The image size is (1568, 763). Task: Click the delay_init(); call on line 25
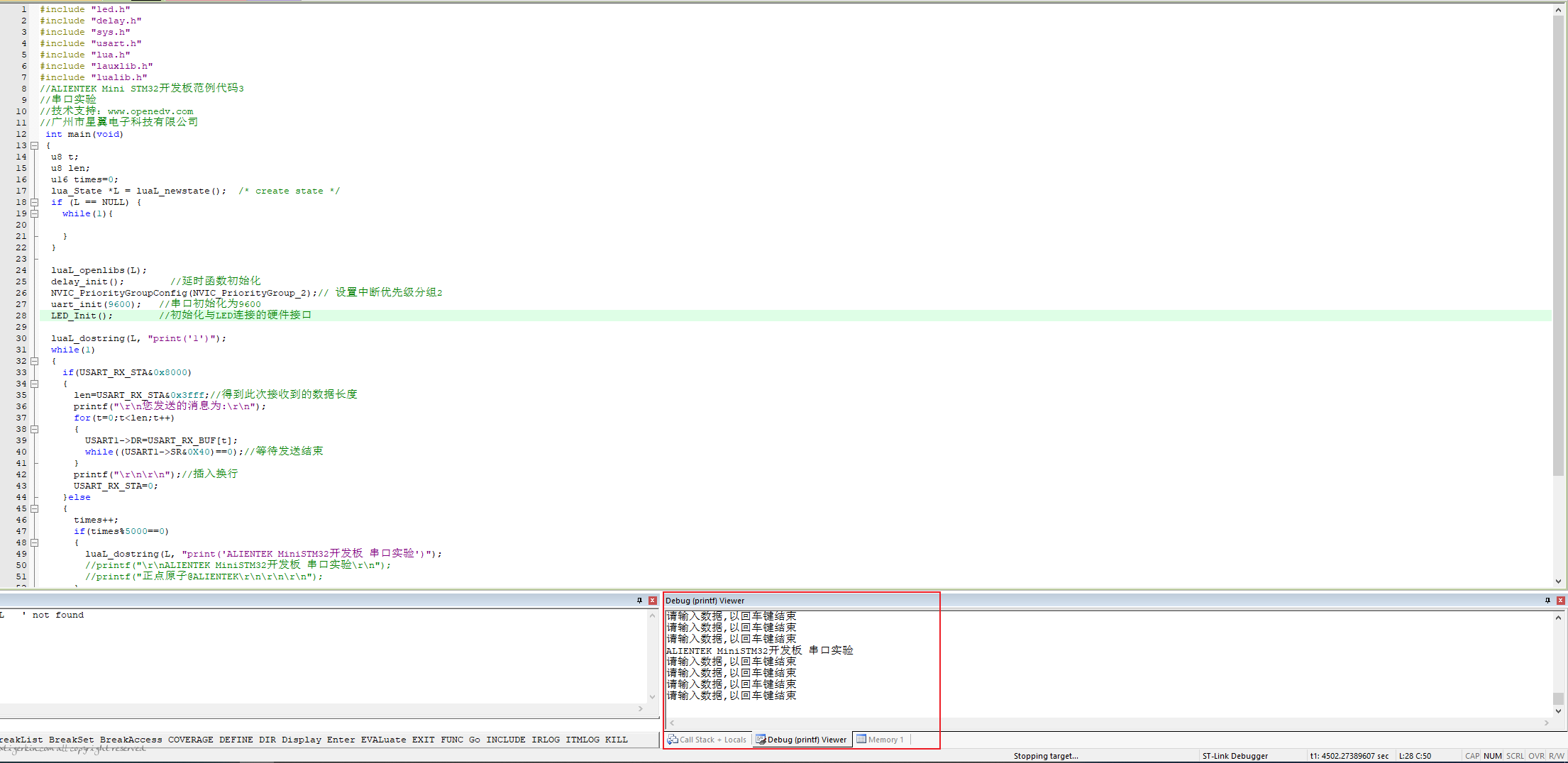(x=87, y=282)
